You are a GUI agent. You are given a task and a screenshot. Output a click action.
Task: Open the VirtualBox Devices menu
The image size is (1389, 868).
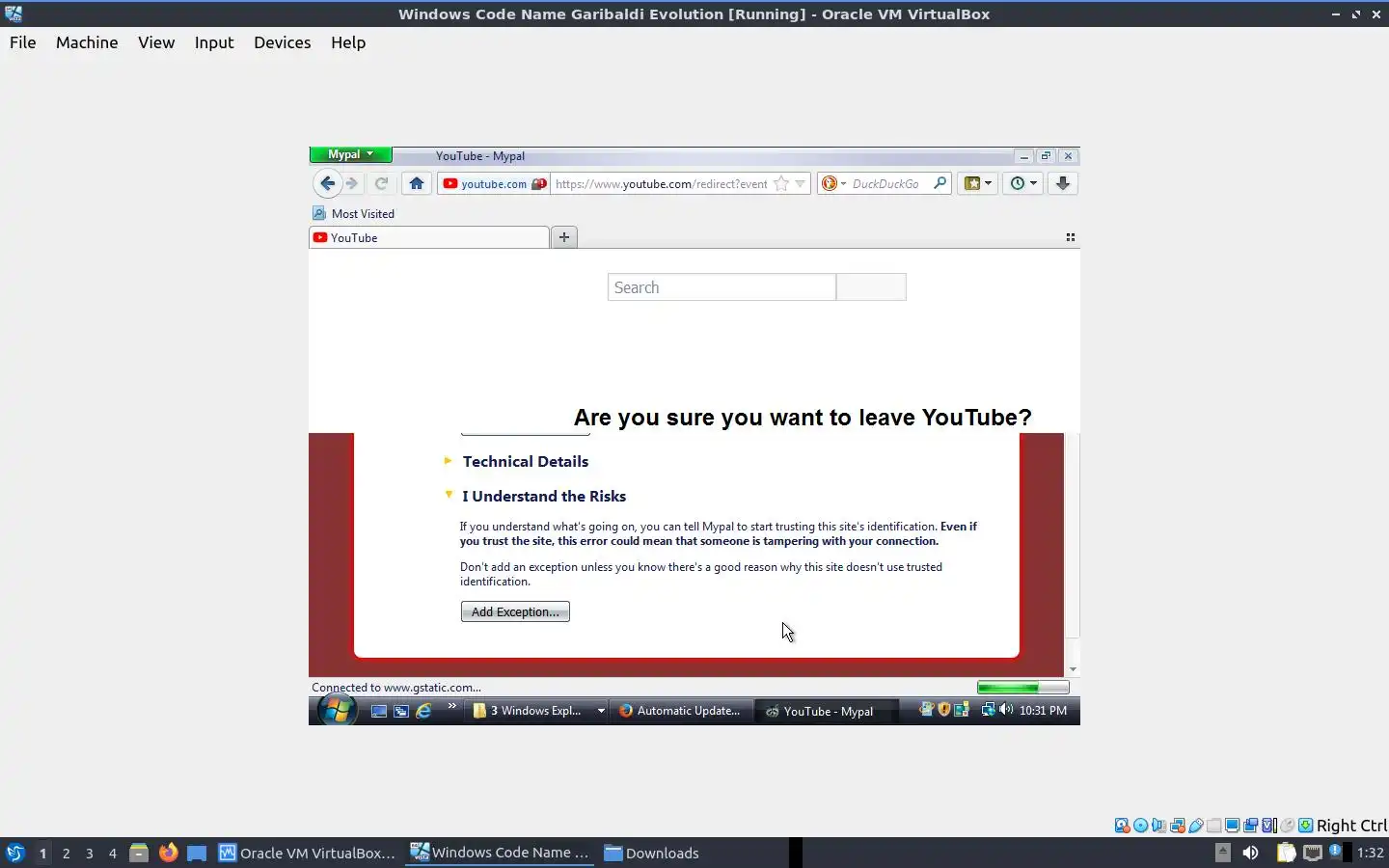coord(283,42)
